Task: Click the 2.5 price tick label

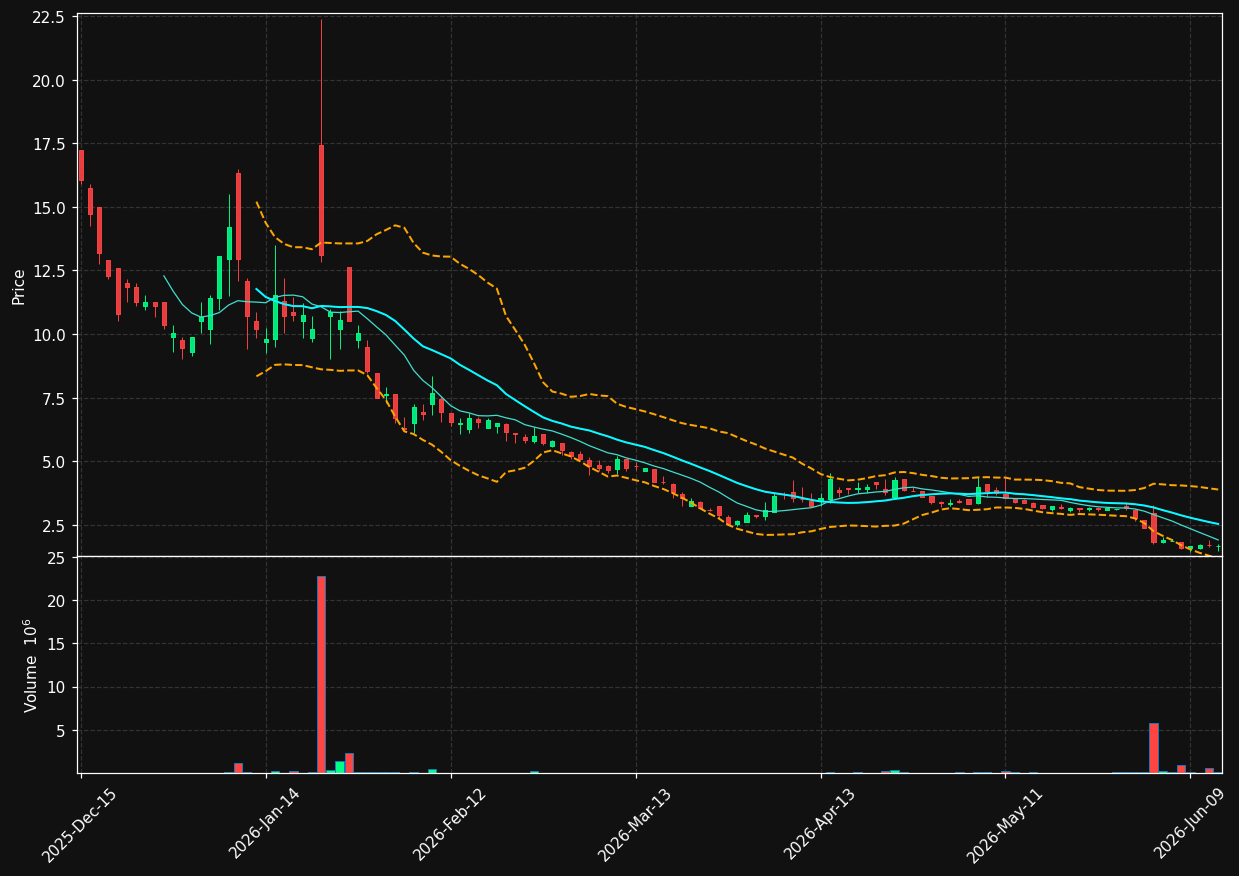Action: [x=53, y=526]
